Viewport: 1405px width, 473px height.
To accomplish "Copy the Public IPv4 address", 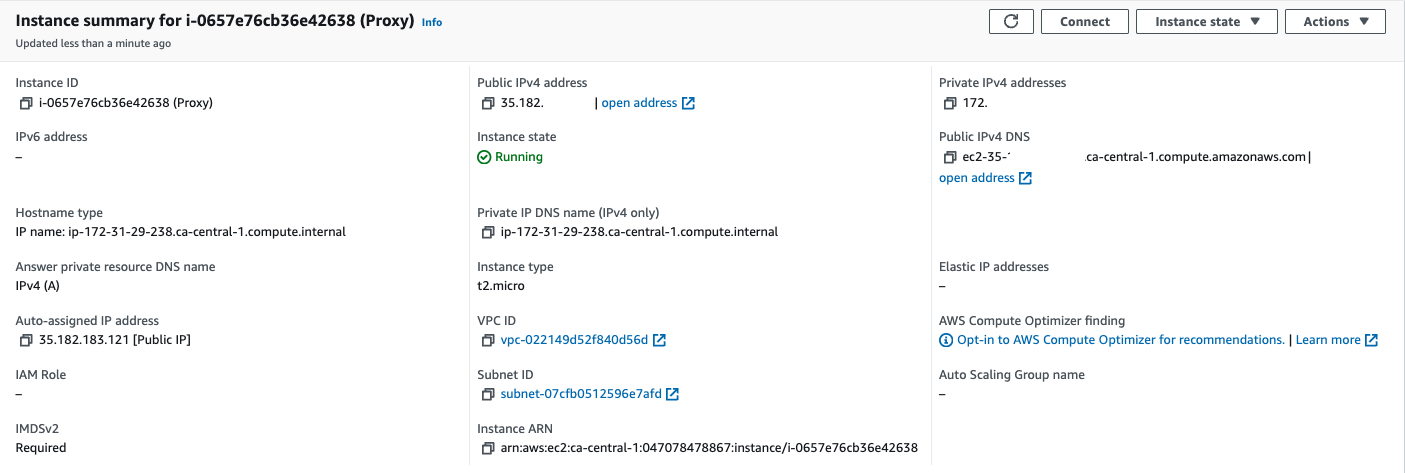I will [488, 103].
